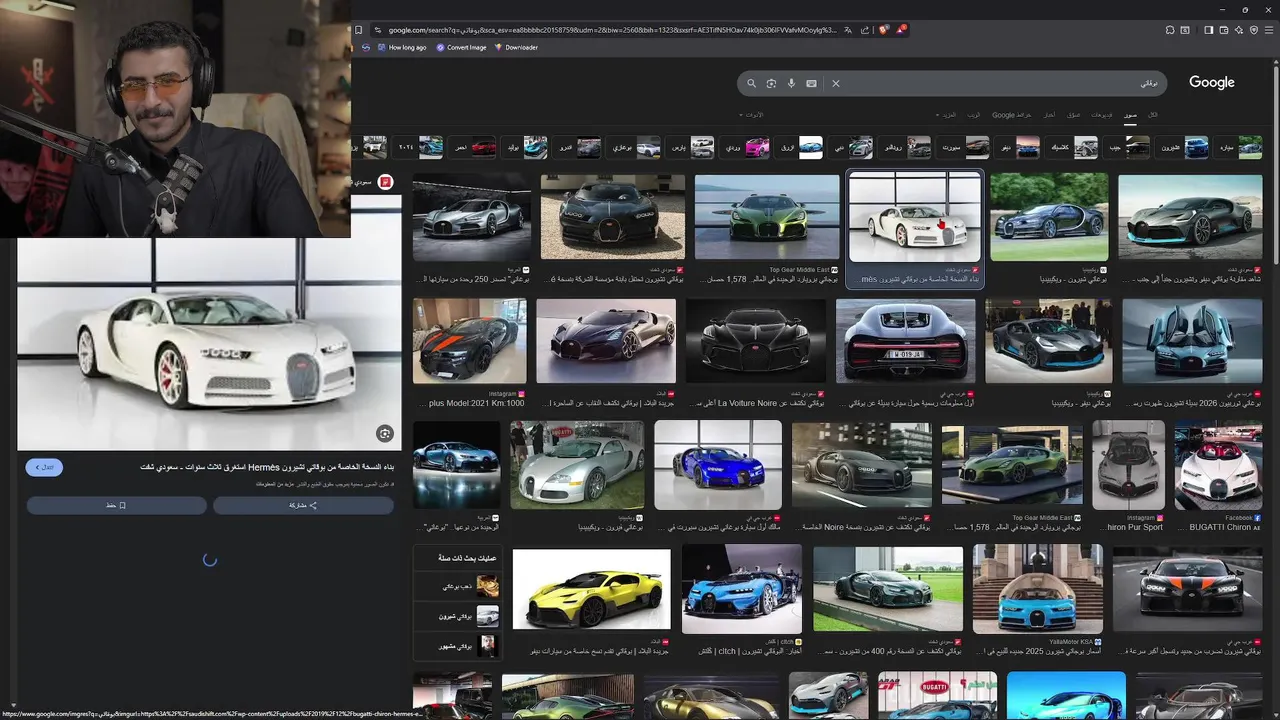Select the ديفو filter chip
The image size is (1280, 720).
(1017, 147)
